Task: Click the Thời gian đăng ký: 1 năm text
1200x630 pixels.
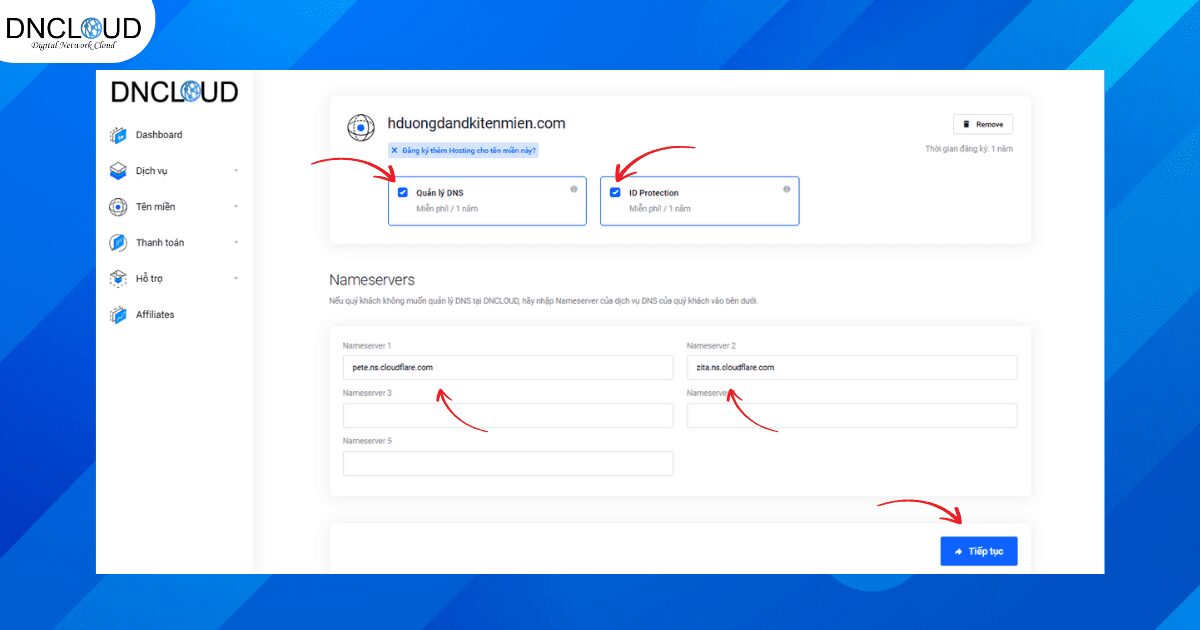Action: (x=969, y=149)
